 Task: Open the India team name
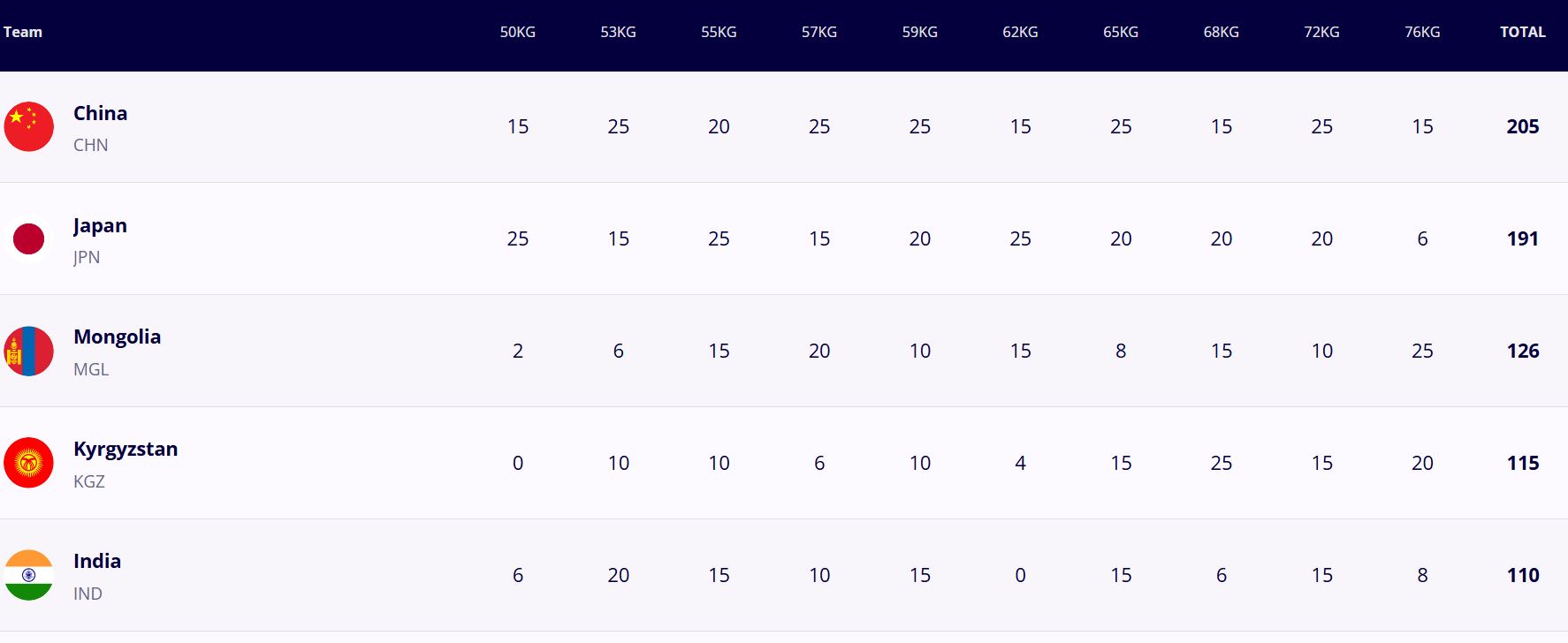(97, 561)
